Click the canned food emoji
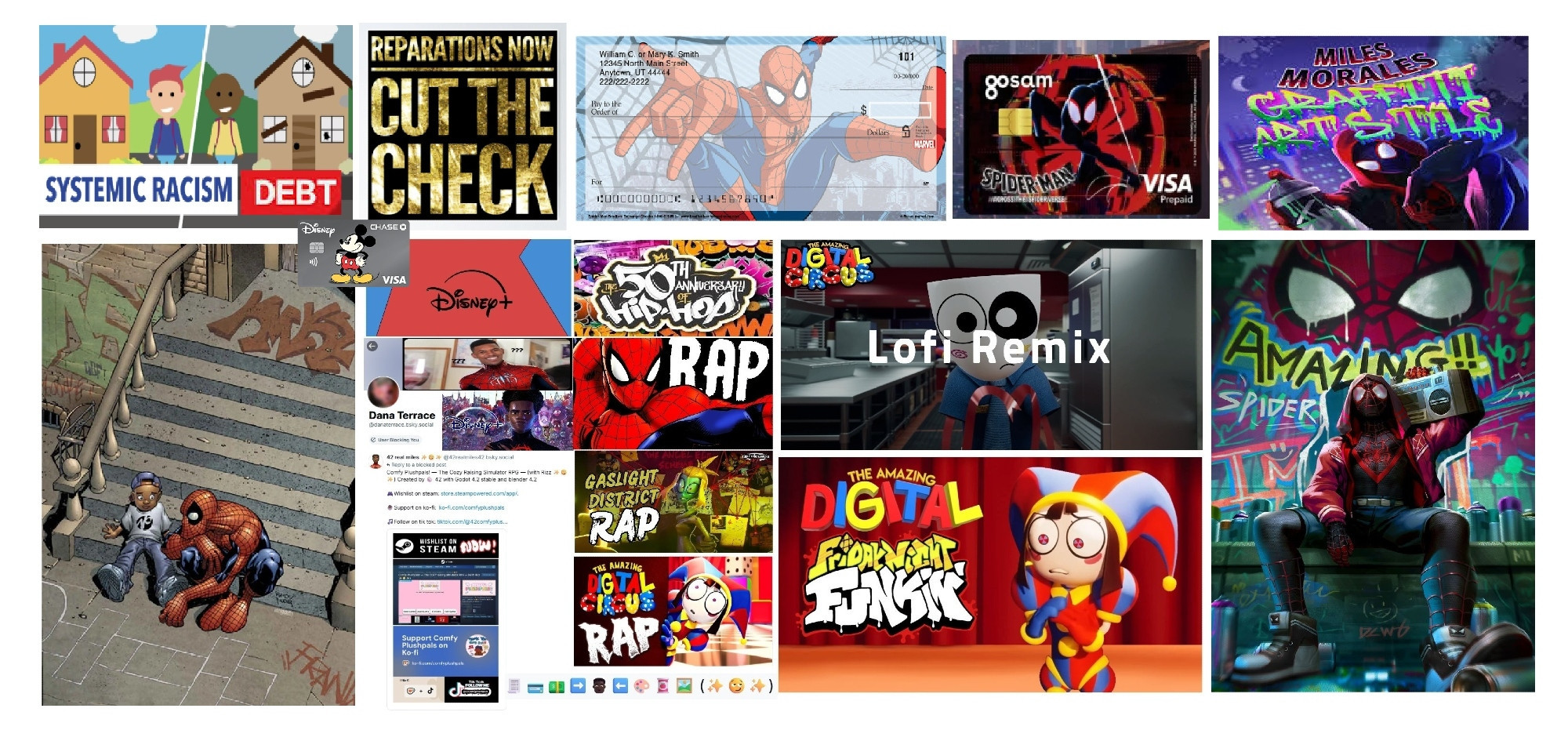The height and width of the screenshot is (741, 1568). click(662, 686)
